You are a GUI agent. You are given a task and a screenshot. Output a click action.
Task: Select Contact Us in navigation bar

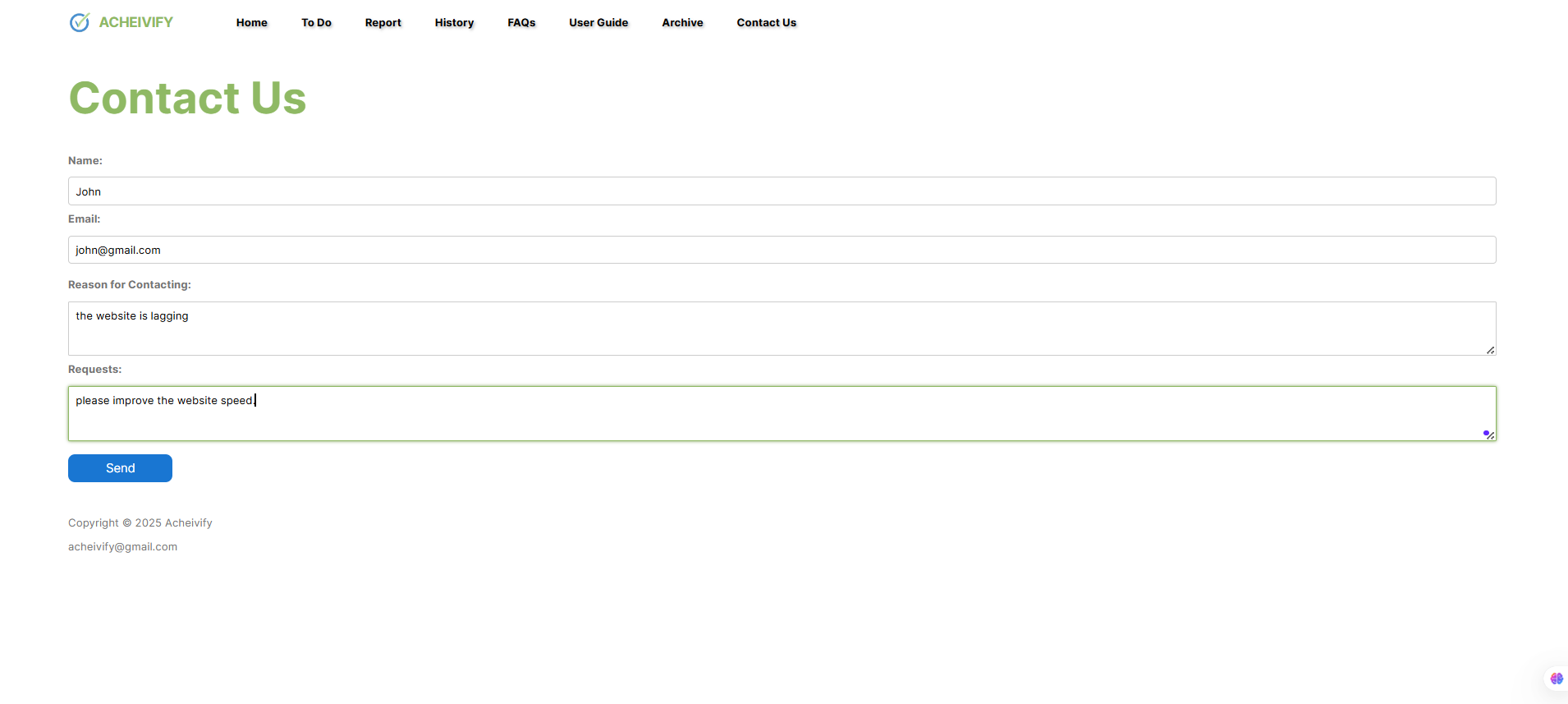pos(767,22)
